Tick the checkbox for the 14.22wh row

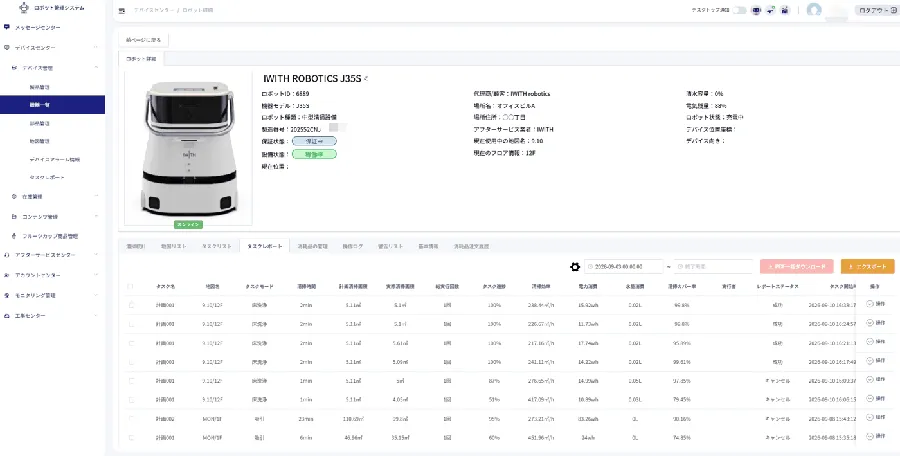[131, 362]
